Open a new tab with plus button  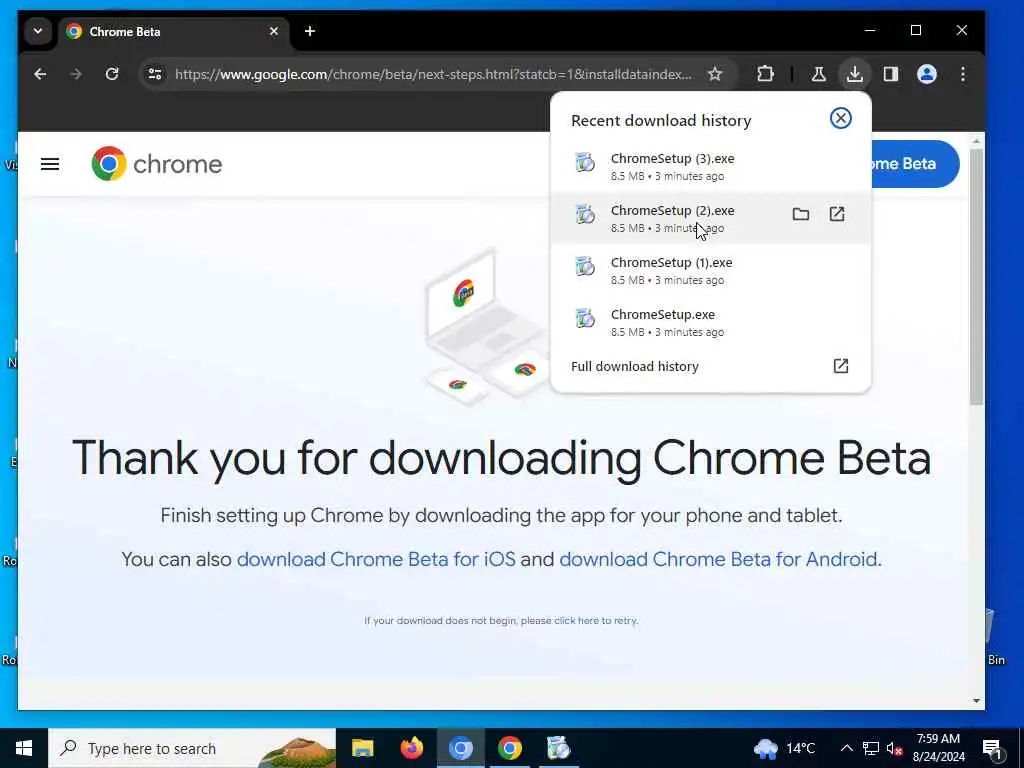[x=310, y=31]
